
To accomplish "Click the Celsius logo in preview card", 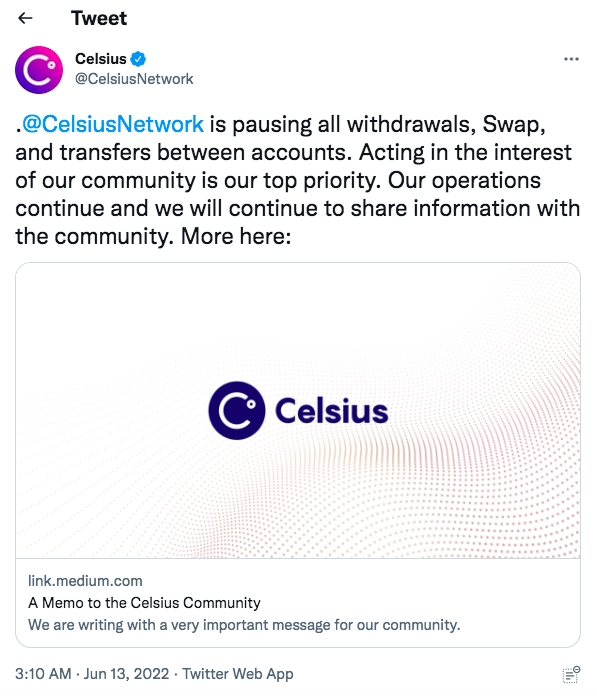I will coord(237,411).
